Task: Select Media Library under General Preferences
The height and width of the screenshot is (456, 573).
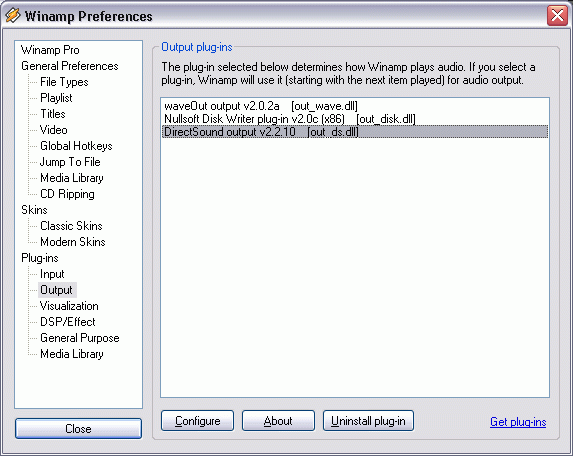Action: pyautogui.click(x=72, y=178)
